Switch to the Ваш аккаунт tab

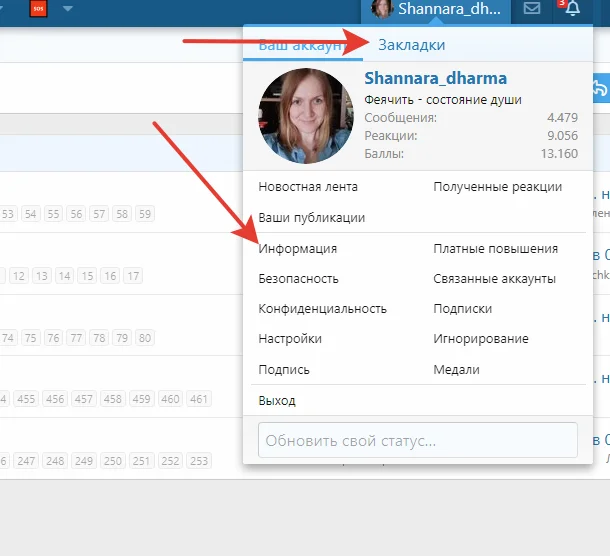coord(296,45)
